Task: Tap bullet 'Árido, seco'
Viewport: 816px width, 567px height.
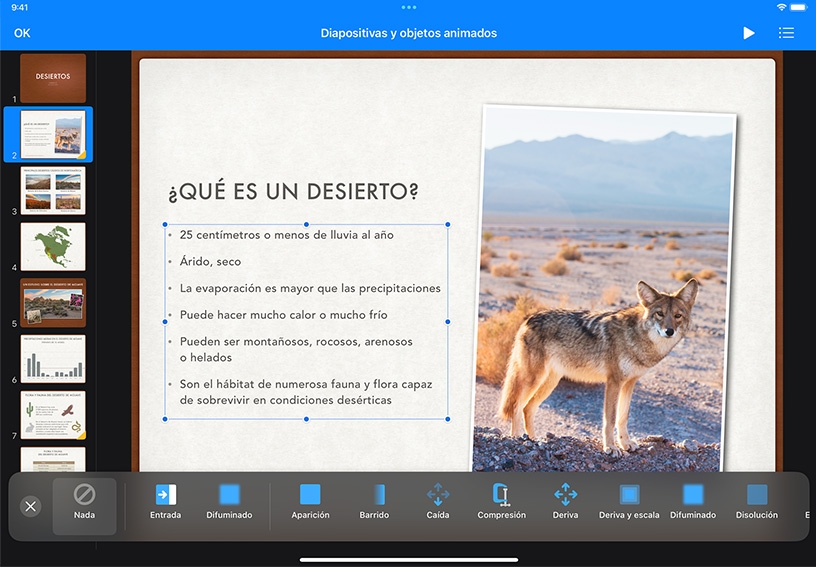Action: [x=210, y=261]
